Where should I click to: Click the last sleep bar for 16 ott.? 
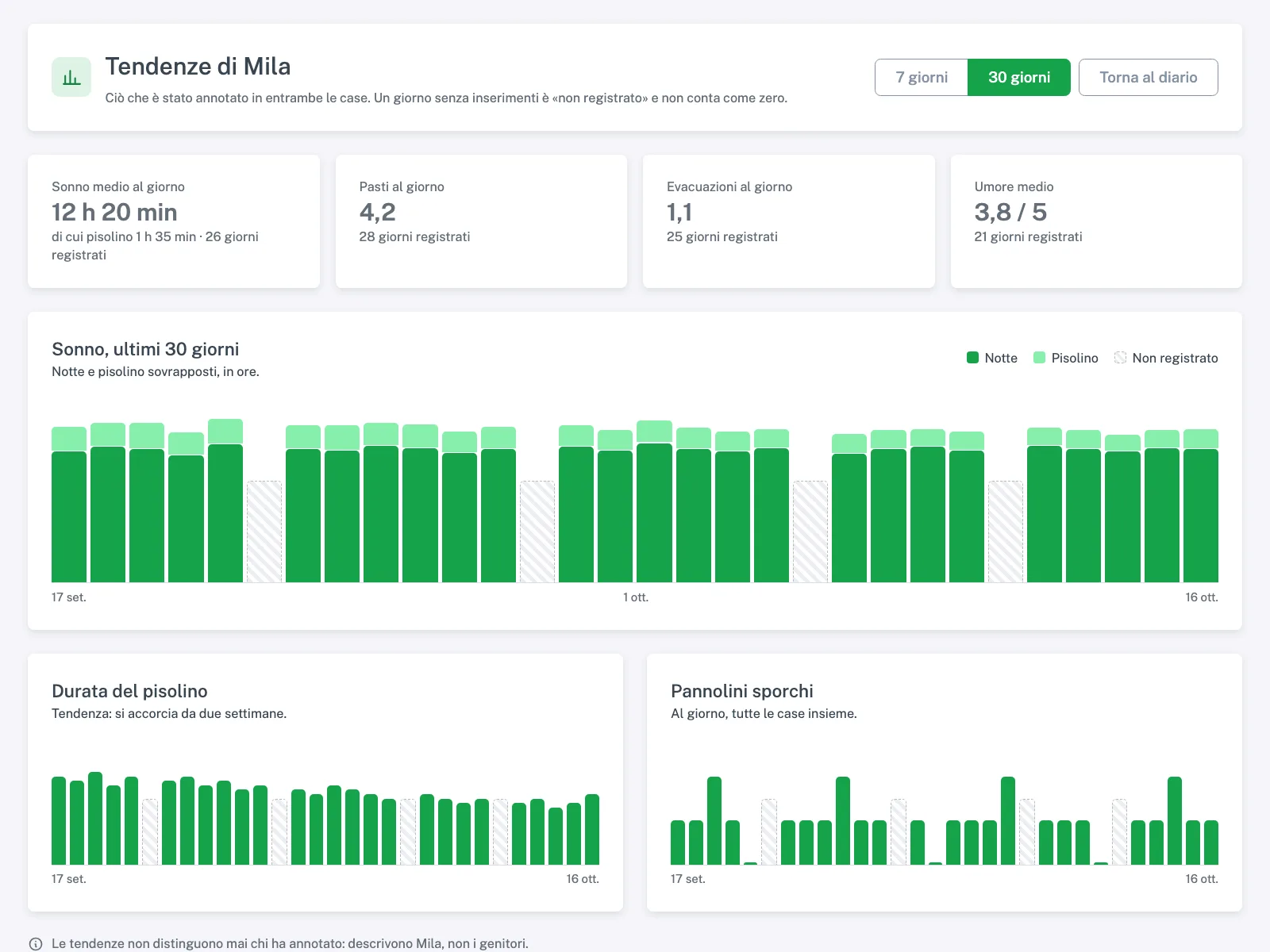1201,506
